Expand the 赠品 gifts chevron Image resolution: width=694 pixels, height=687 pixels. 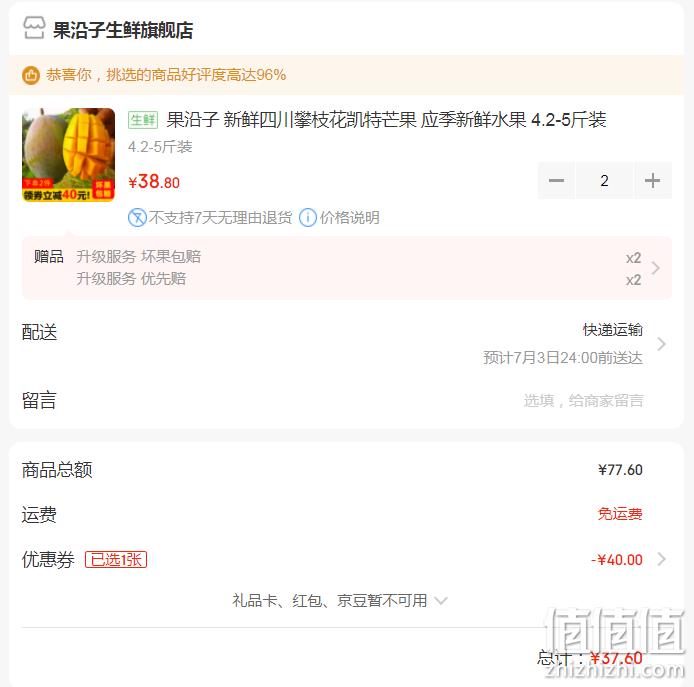tap(655, 268)
